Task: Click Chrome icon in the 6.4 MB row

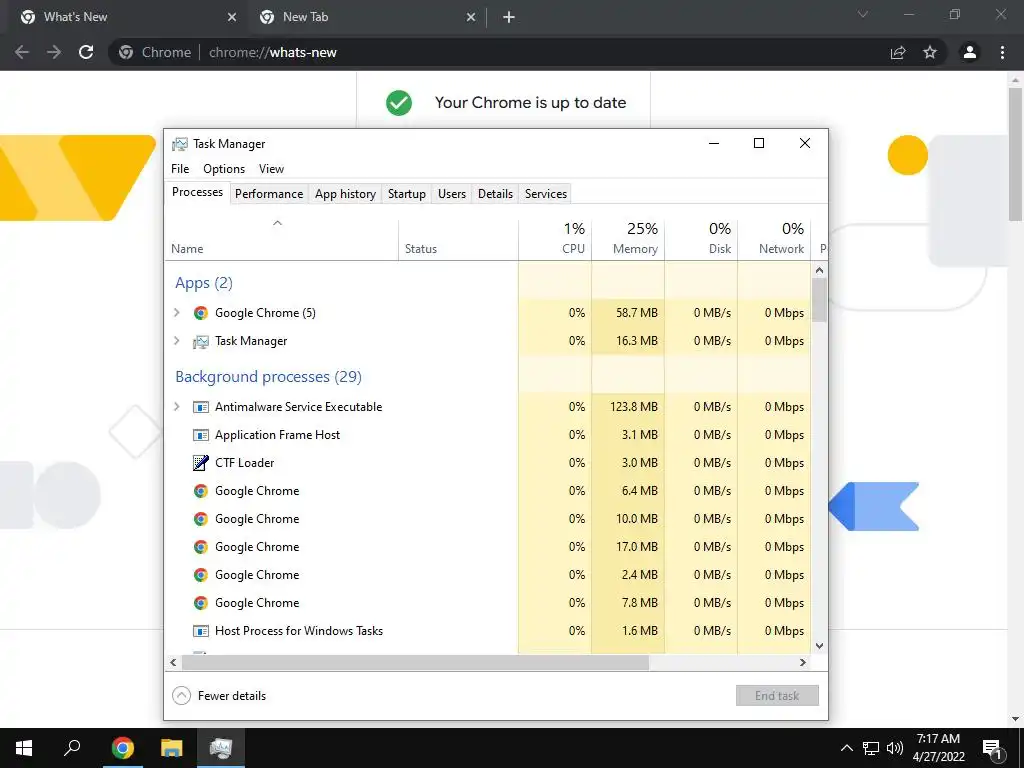Action: tap(200, 491)
